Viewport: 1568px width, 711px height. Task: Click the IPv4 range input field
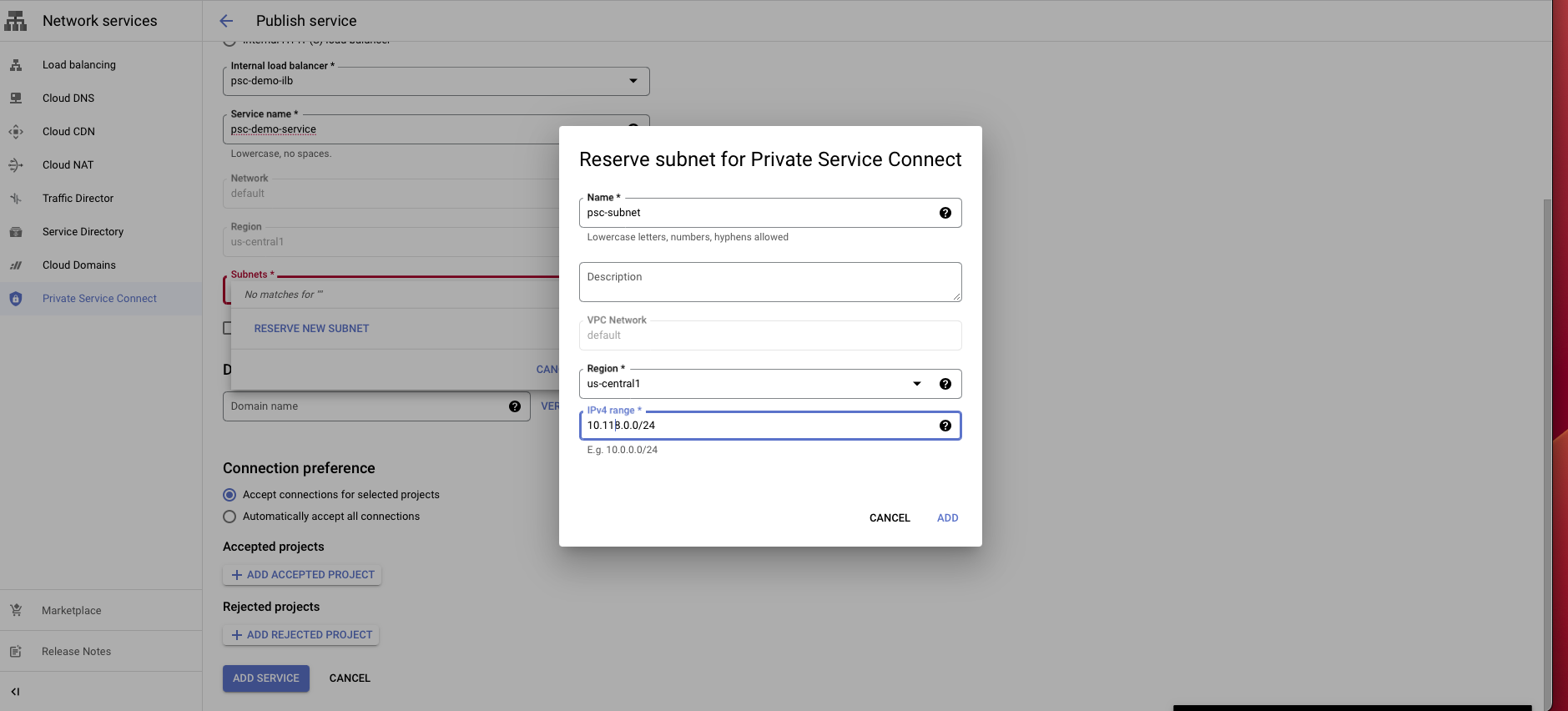[759, 426]
